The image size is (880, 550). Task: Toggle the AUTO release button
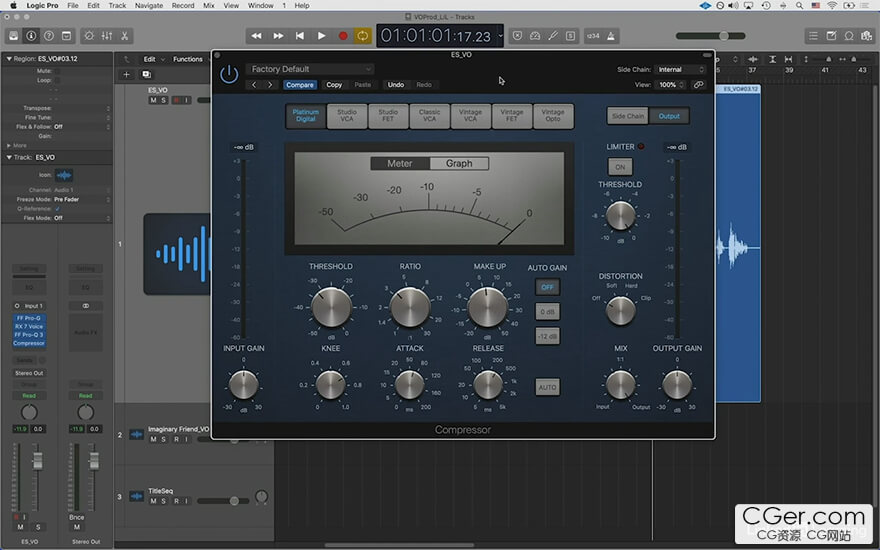[547, 387]
